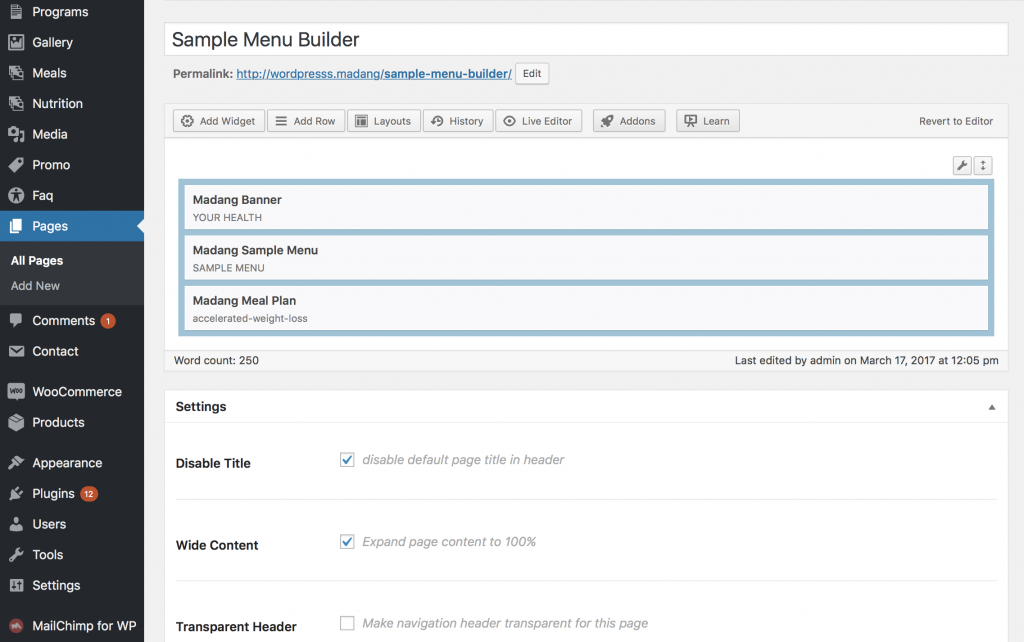
Task: Click the Add Widget button
Action: 219,121
